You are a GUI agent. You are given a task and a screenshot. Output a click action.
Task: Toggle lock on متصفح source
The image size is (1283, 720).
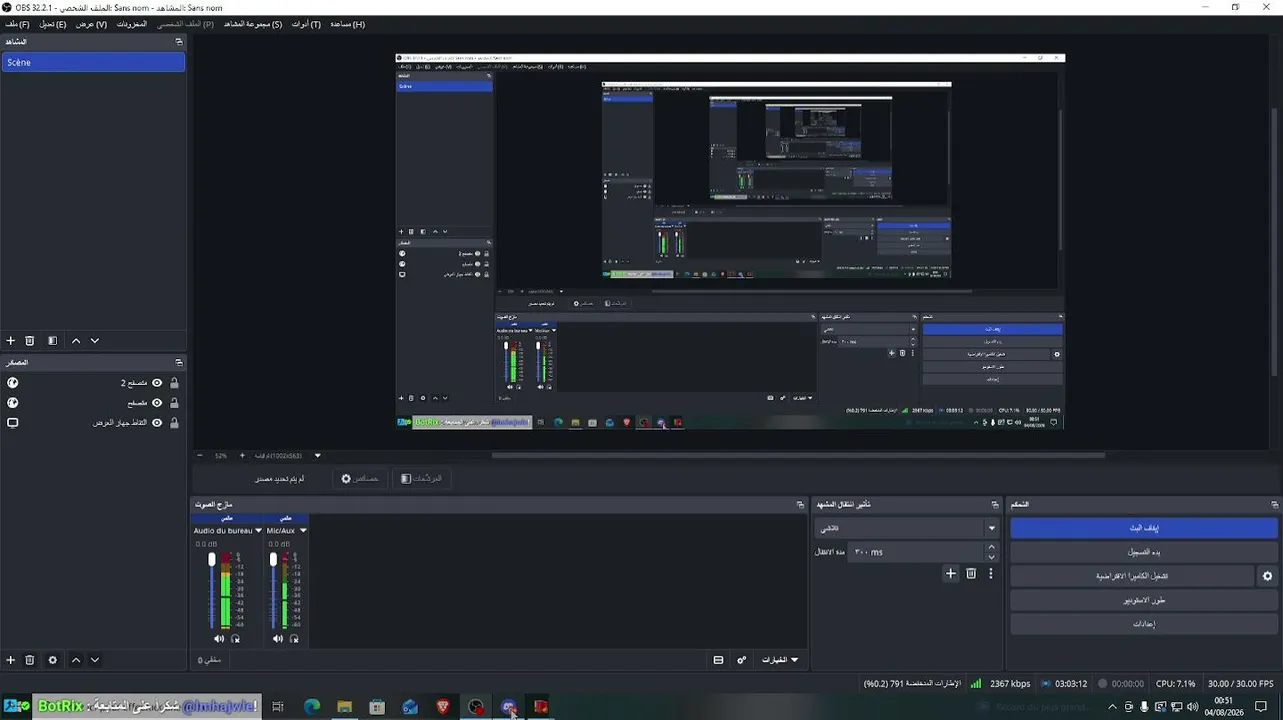(174, 403)
